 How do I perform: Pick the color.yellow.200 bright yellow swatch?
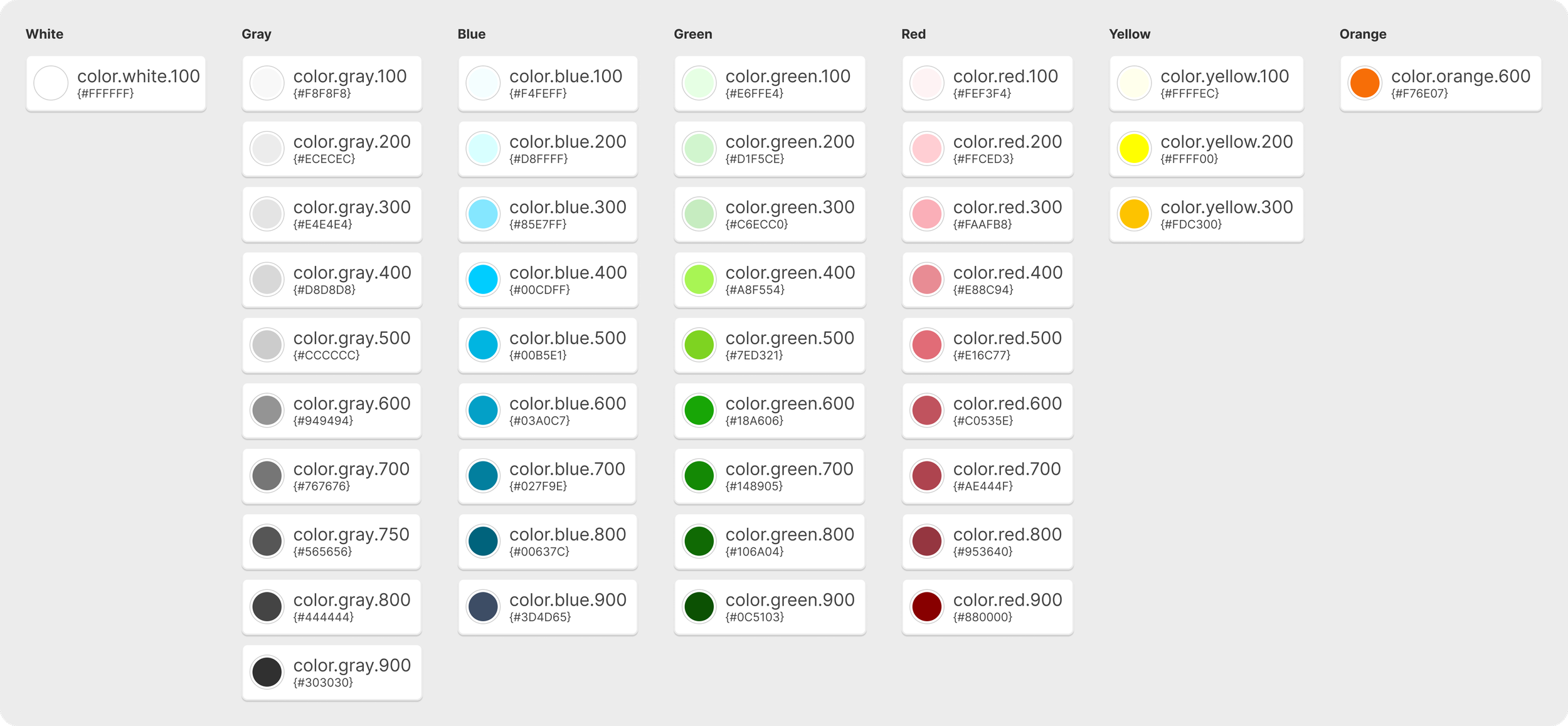(x=1134, y=149)
